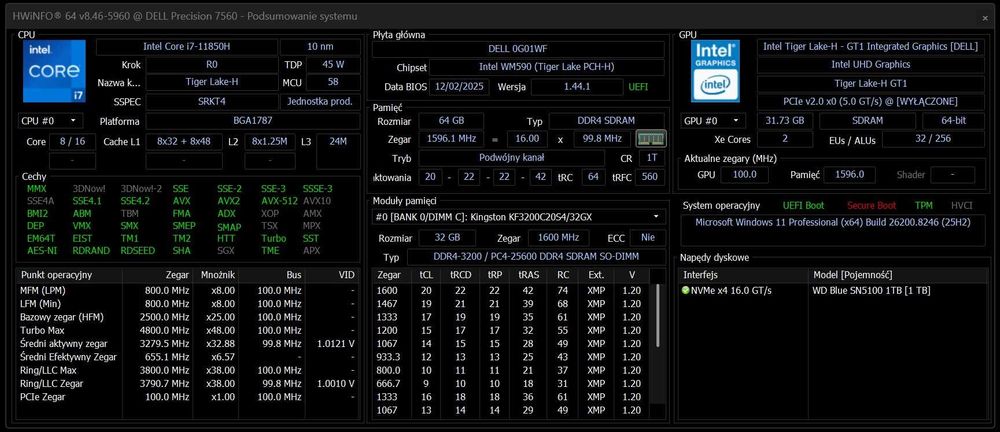Click the AVX-512 feature label
This screenshot has width=1000, height=432.
(x=279, y=201)
